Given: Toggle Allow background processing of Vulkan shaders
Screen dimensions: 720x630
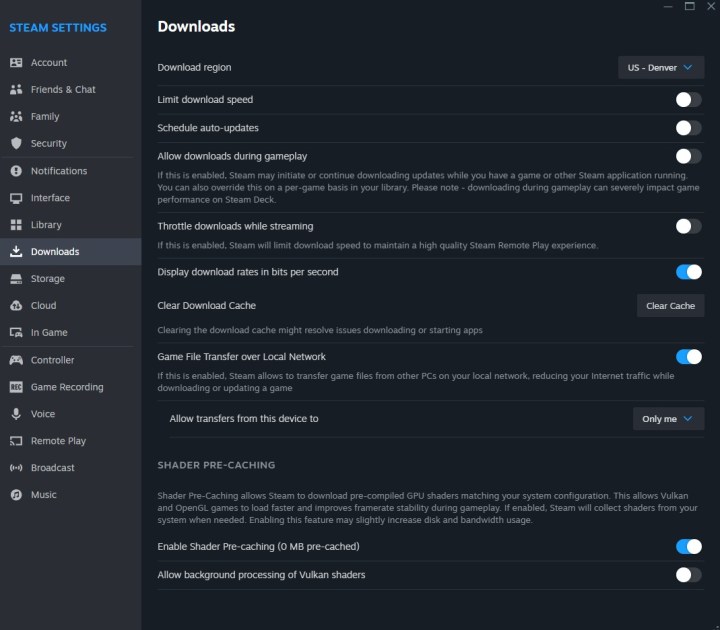Looking at the screenshot, I should 688,574.
